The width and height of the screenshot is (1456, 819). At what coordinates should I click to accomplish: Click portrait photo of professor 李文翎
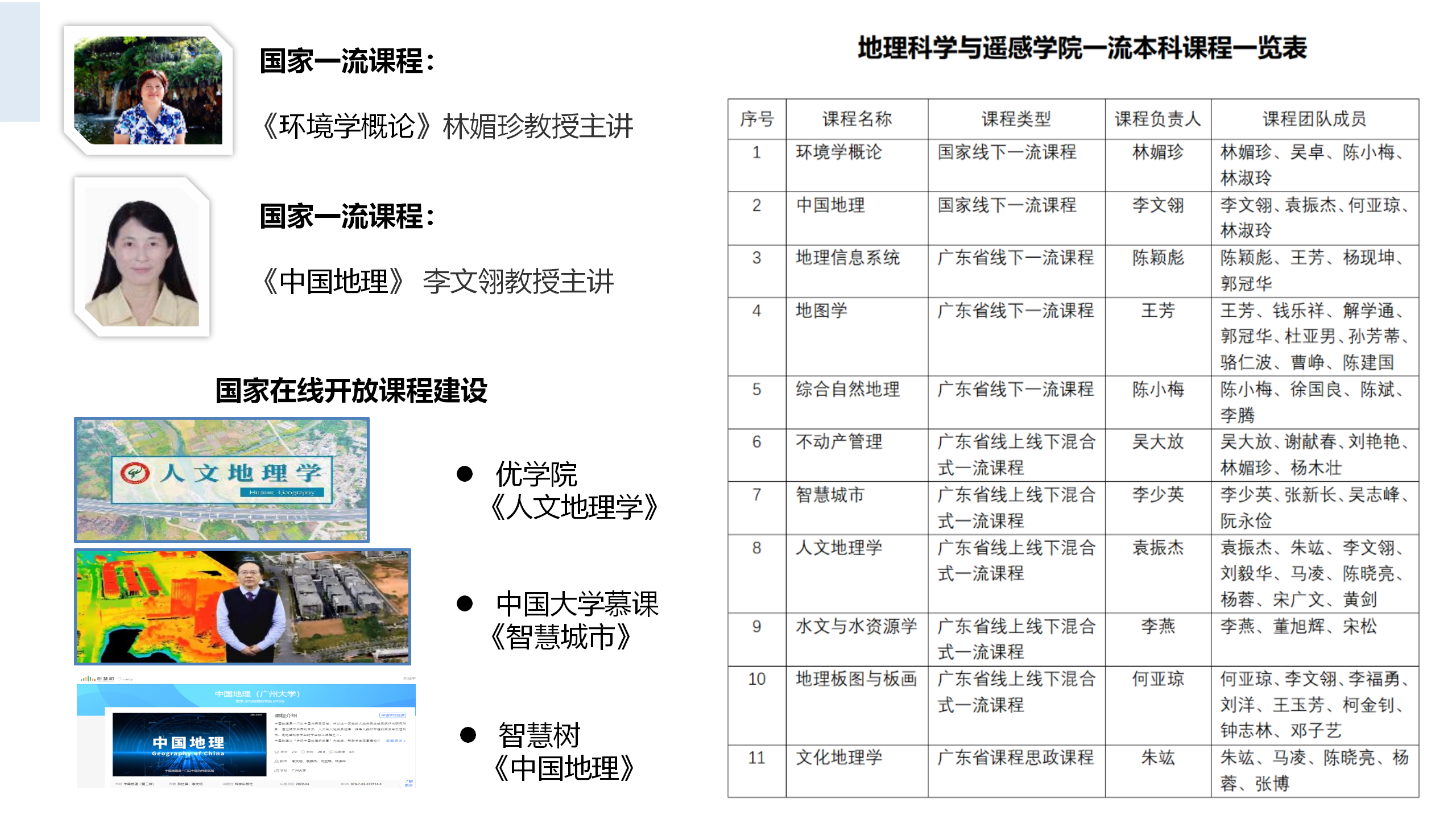(x=142, y=257)
